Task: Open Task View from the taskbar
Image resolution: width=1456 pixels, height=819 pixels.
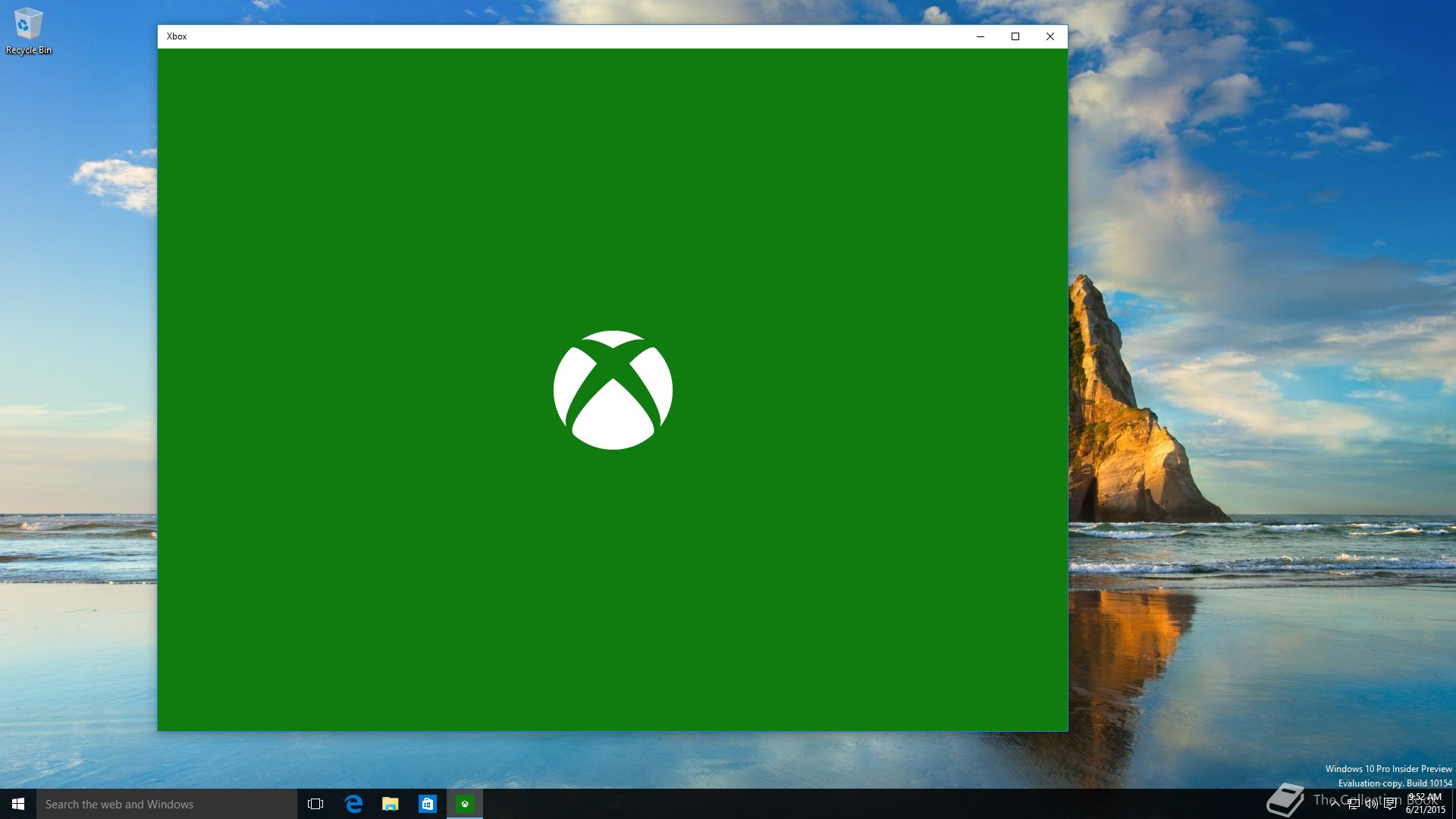Action: [315, 804]
